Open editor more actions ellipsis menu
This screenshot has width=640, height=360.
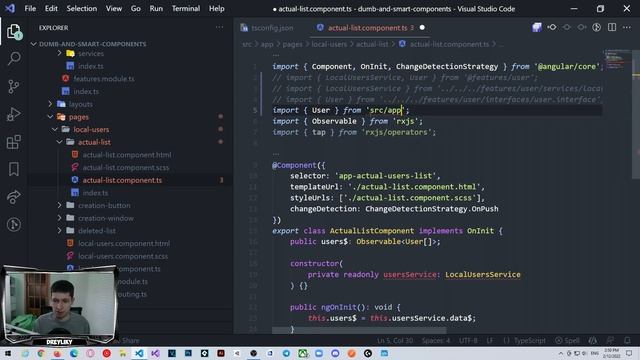coord(627,27)
